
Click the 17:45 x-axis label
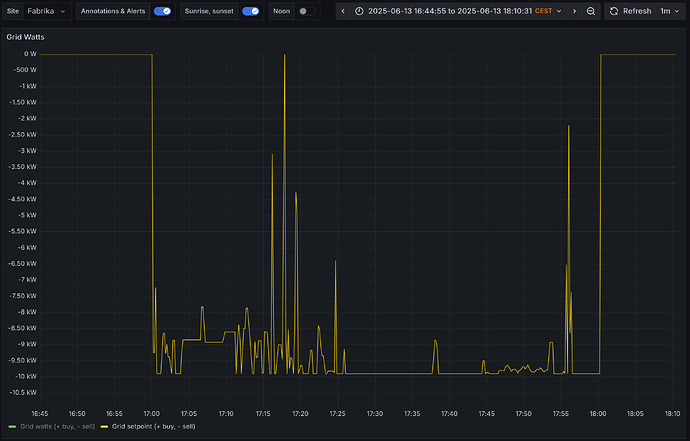[x=487, y=414]
